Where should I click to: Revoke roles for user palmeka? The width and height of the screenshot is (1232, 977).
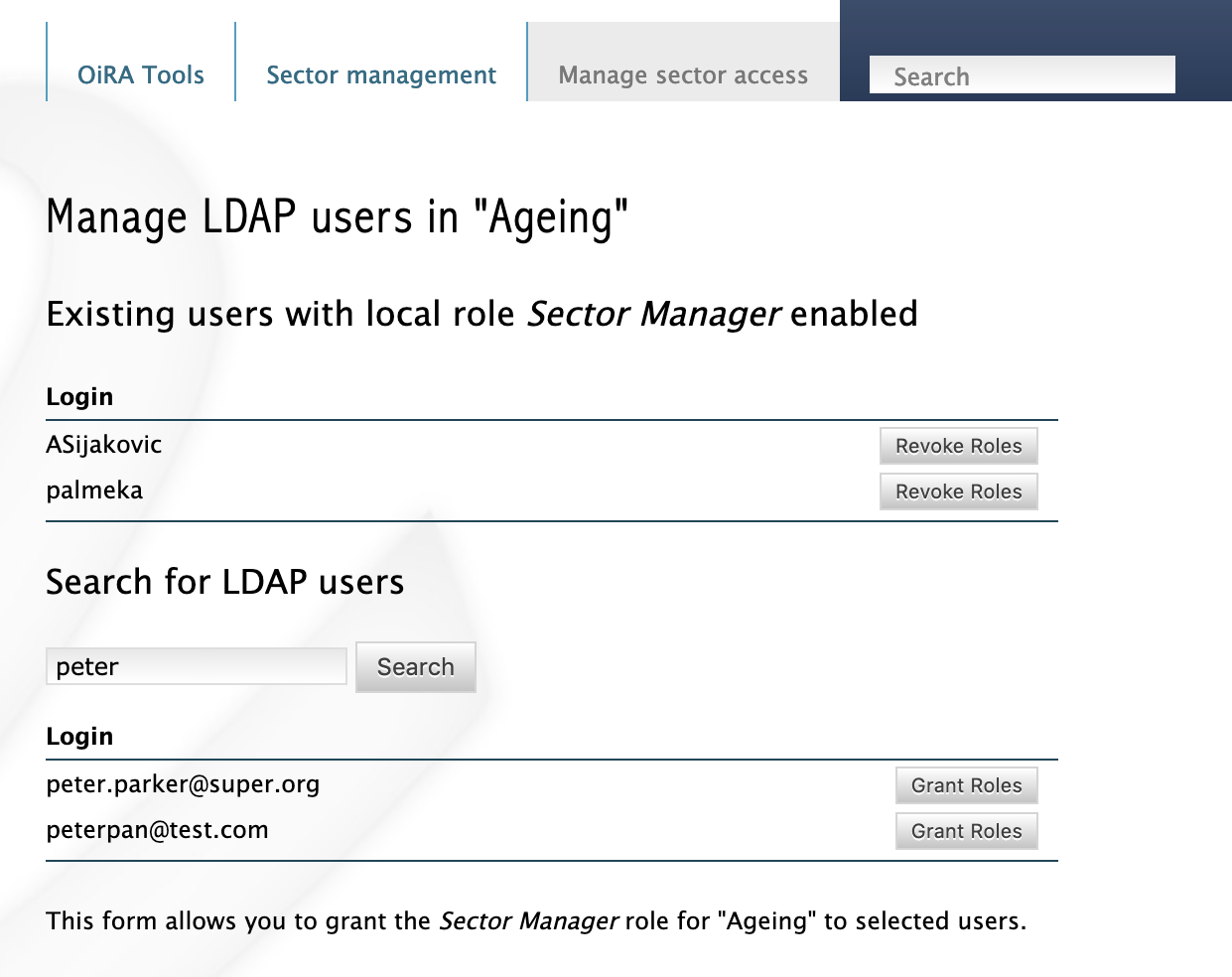(x=958, y=491)
